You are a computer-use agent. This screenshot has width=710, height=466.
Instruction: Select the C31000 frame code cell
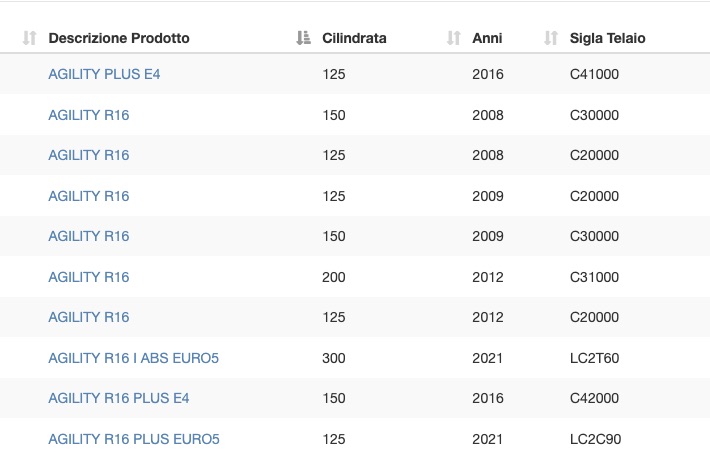click(x=594, y=277)
